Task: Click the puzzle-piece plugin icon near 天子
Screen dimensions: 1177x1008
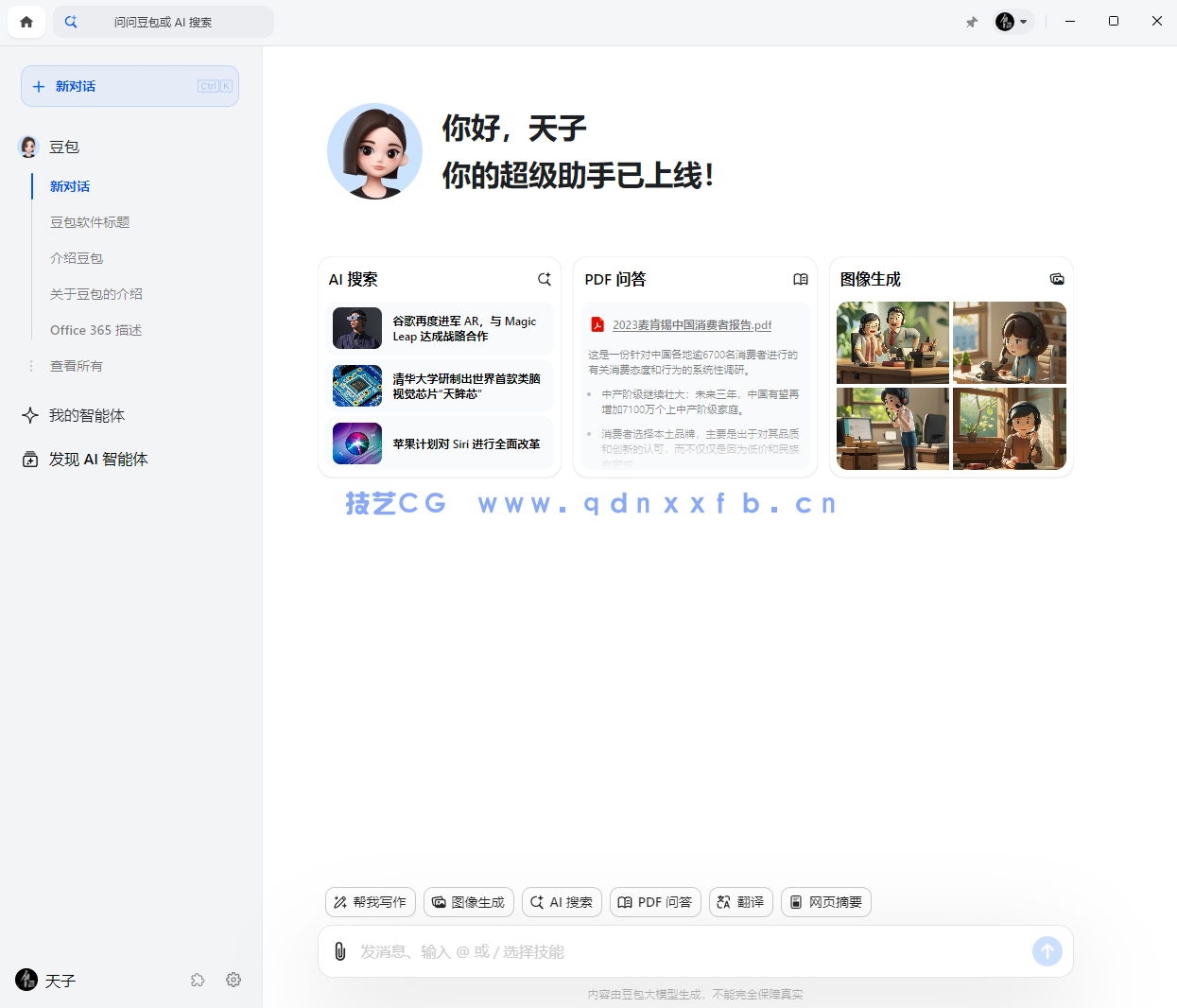Action: [x=198, y=981]
